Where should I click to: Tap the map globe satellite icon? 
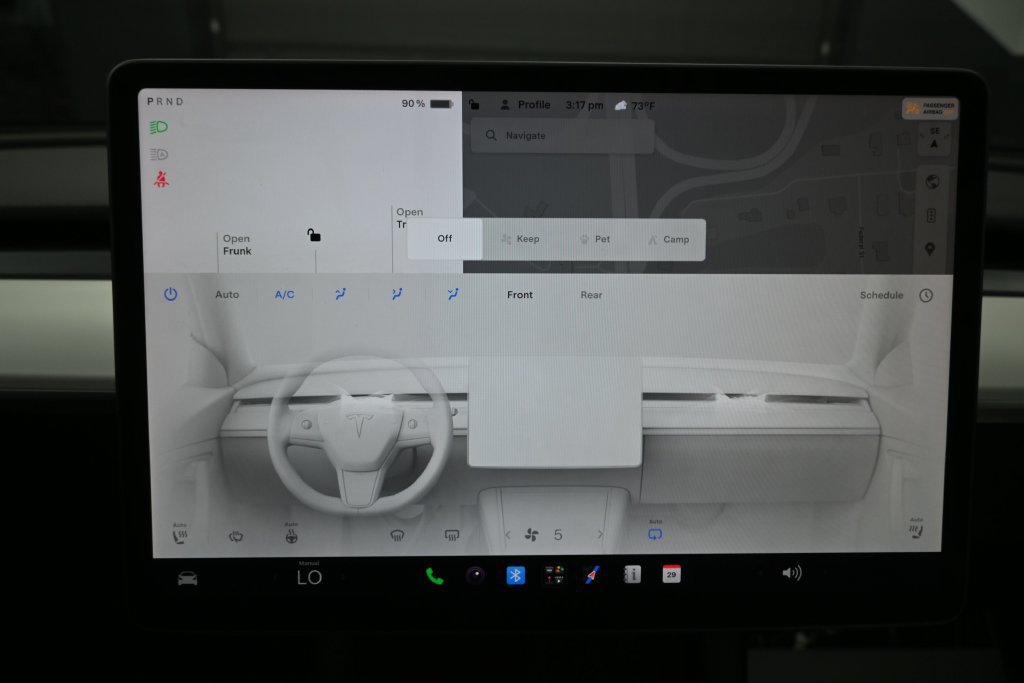(x=932, y=182)
